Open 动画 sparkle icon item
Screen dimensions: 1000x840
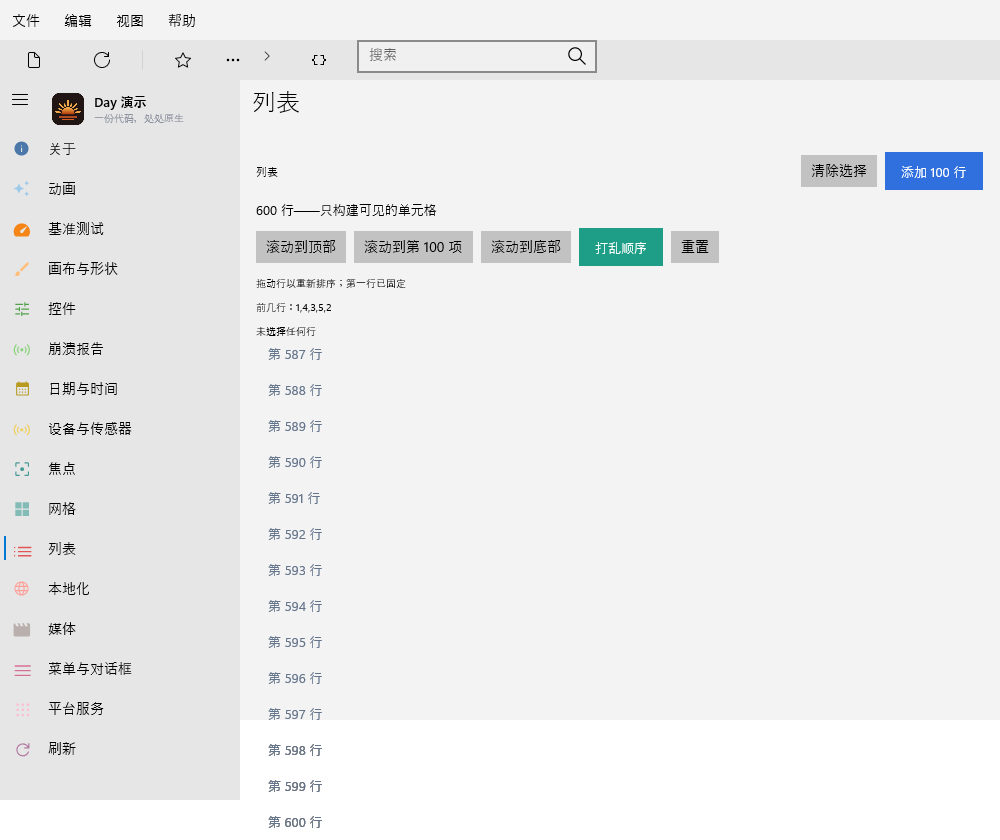[120, 189]
